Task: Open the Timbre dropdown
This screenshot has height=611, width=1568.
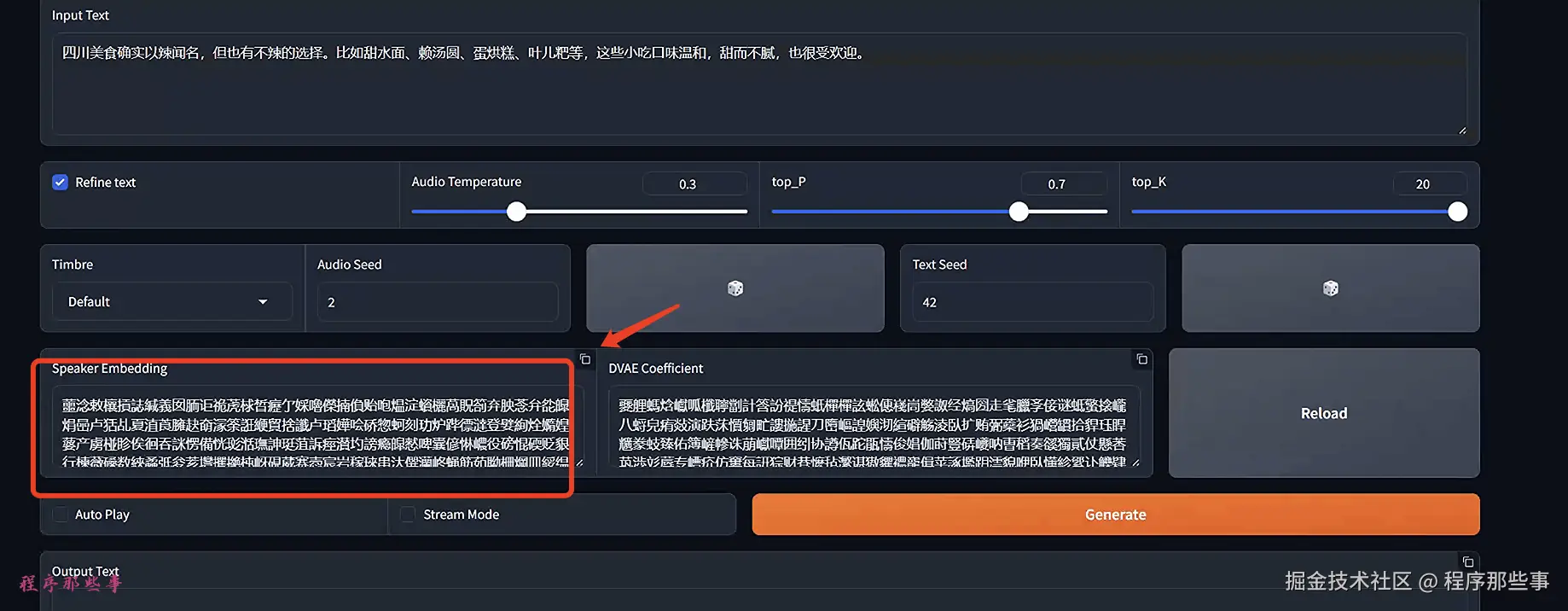Action: coord(172,302)
